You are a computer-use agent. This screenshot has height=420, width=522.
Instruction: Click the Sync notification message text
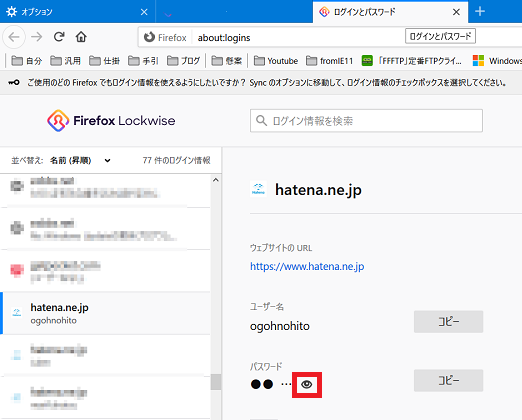coord(267,82)
